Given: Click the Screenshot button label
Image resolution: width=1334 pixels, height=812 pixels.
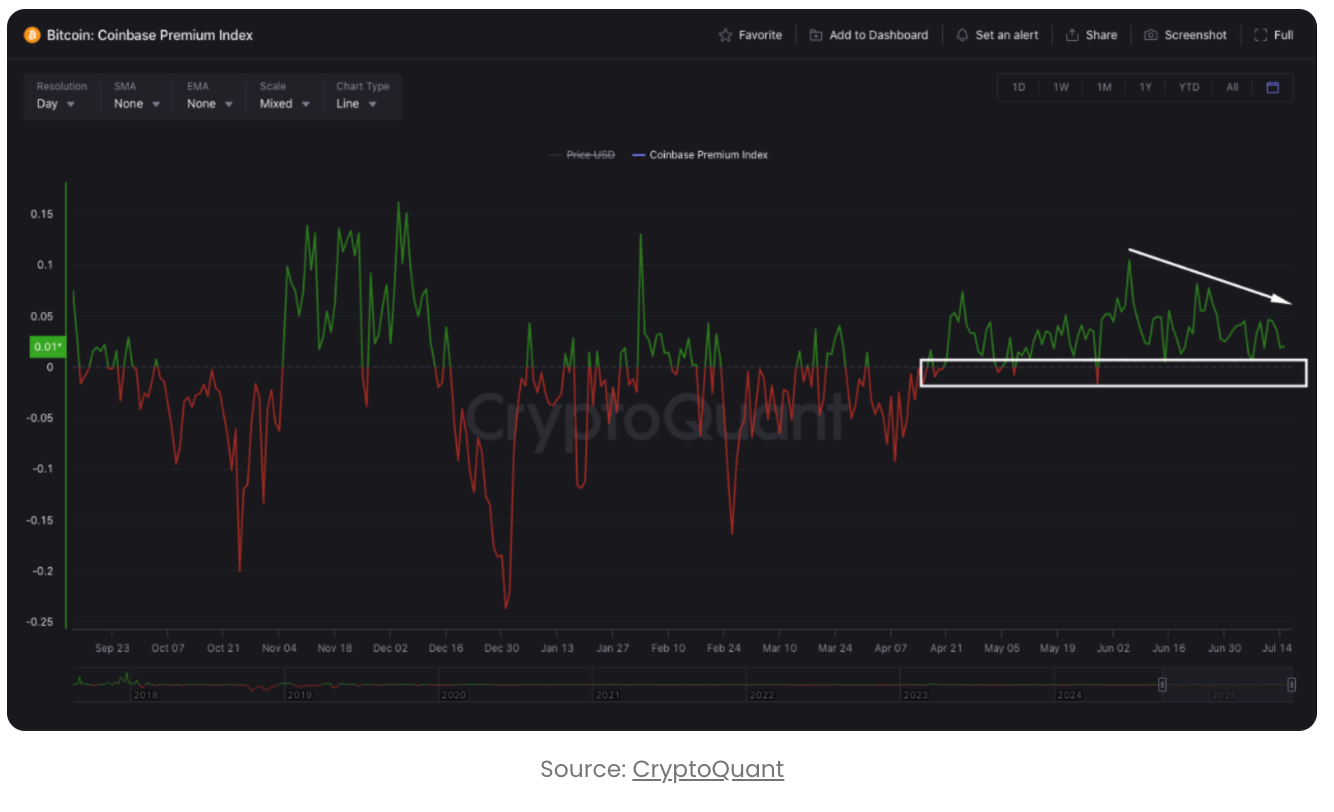Looking at the screenshot, I should 1195,35.
